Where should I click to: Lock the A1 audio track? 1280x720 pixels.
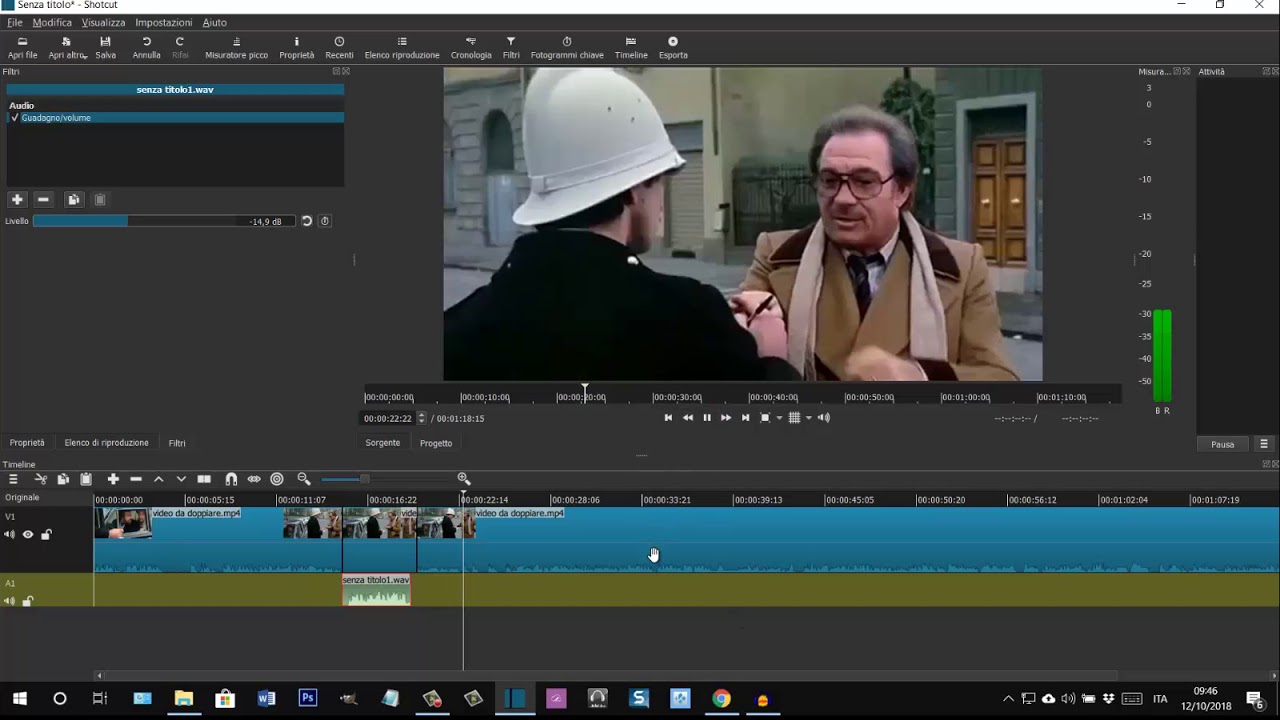coord(28,601)
